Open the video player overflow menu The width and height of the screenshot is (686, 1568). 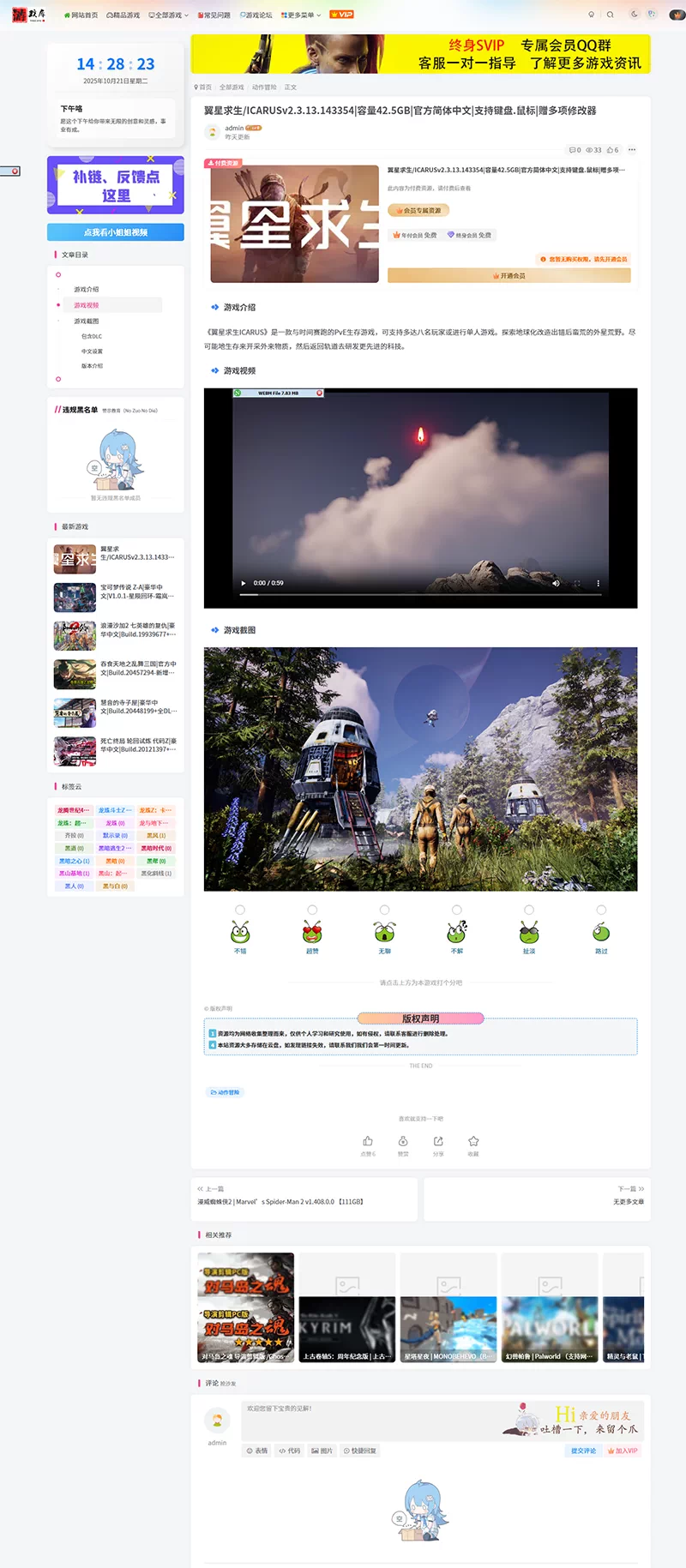tap(598, 583)
